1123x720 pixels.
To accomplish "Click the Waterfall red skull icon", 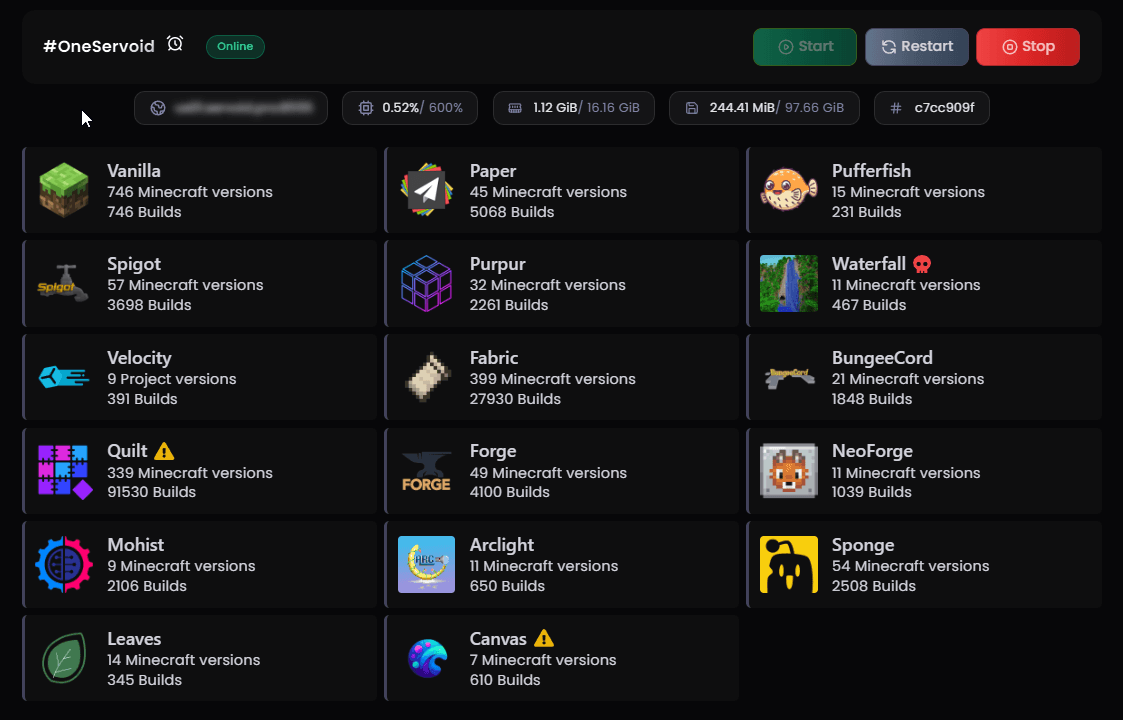I will pos(922,264).
